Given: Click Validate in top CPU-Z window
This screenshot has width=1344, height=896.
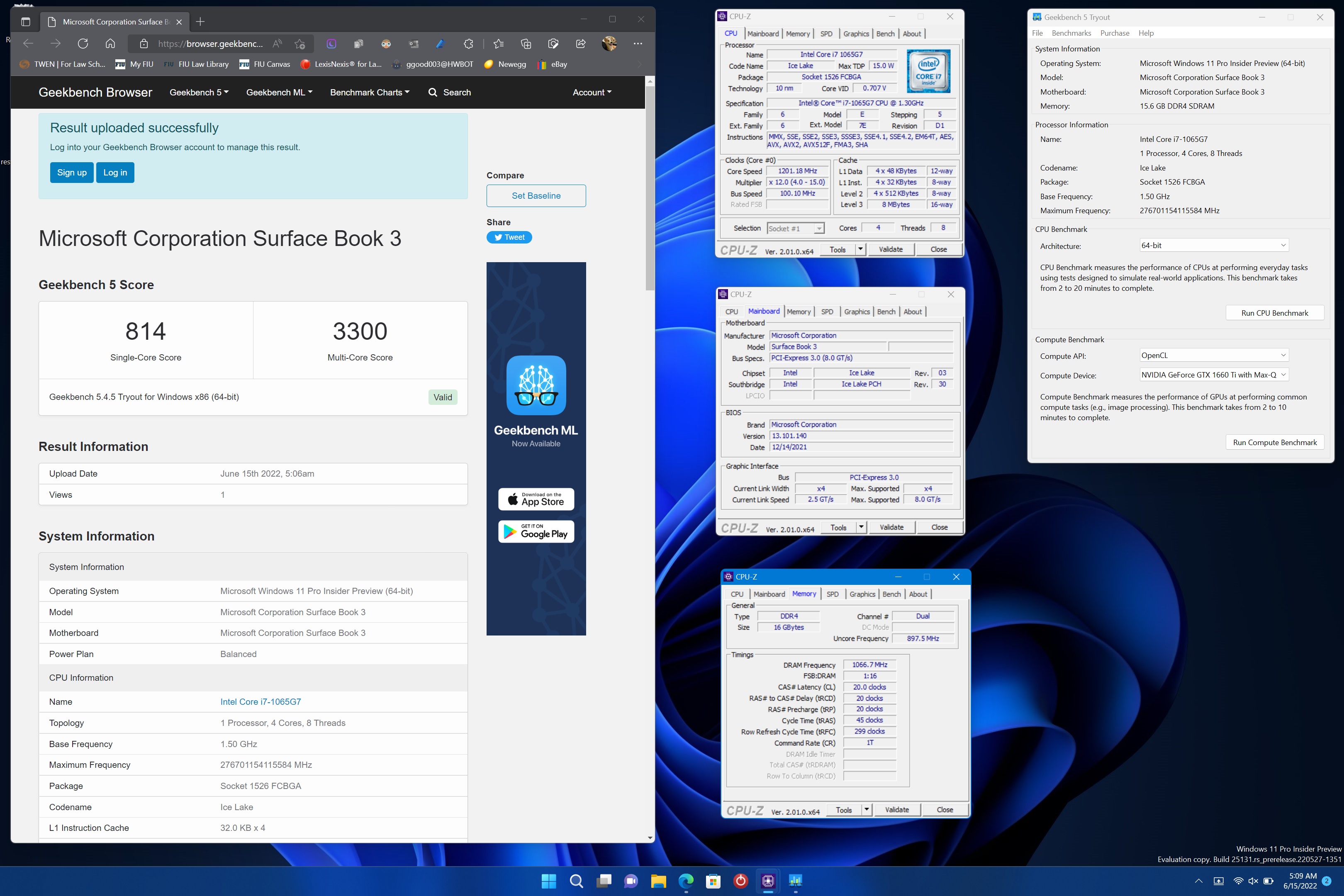Looking at the screenshot, I should (x=891, y=249).
